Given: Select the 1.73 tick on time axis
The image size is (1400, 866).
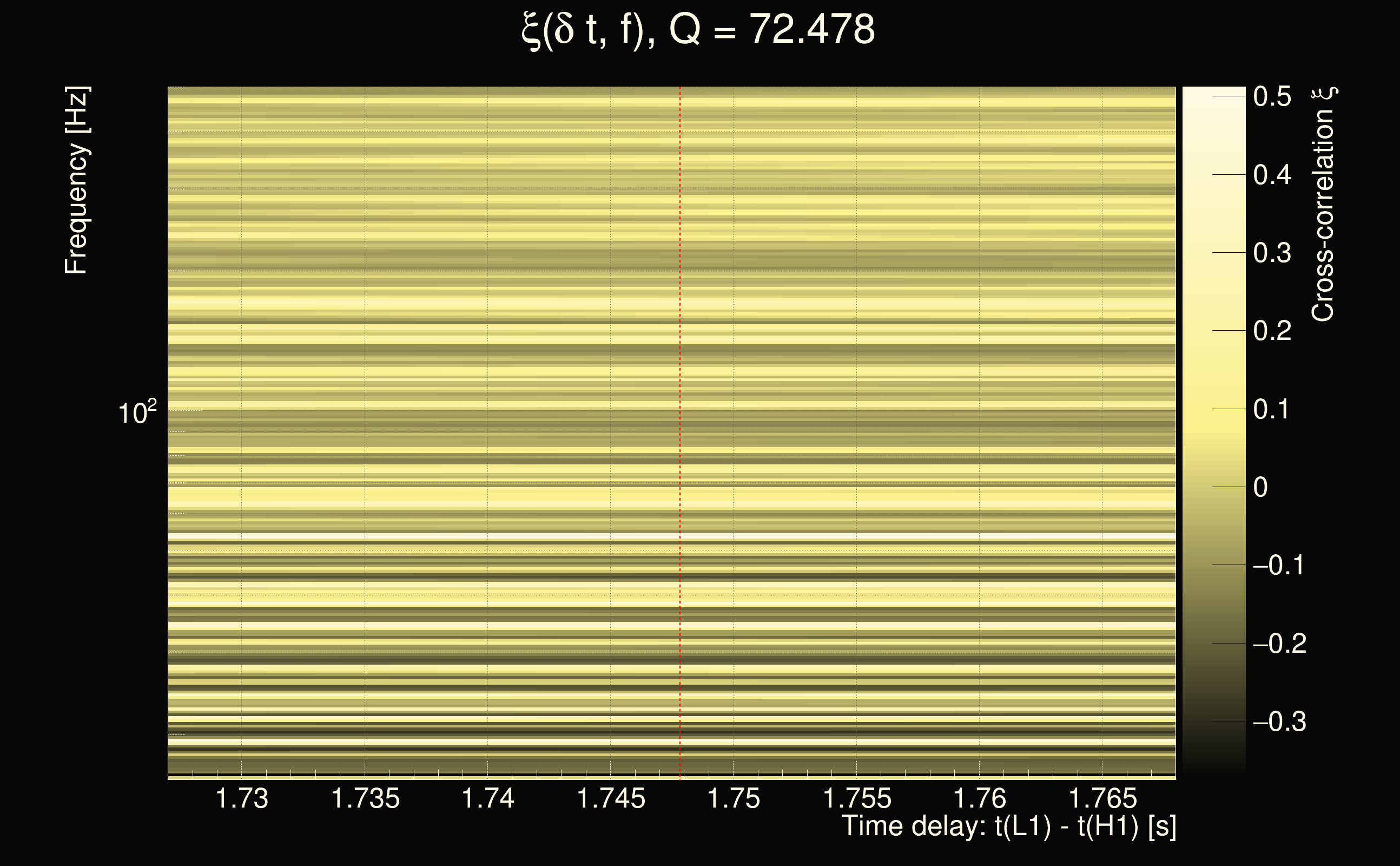Looking at the screenshot, I should pyautogui.click(x=241, y=798).
